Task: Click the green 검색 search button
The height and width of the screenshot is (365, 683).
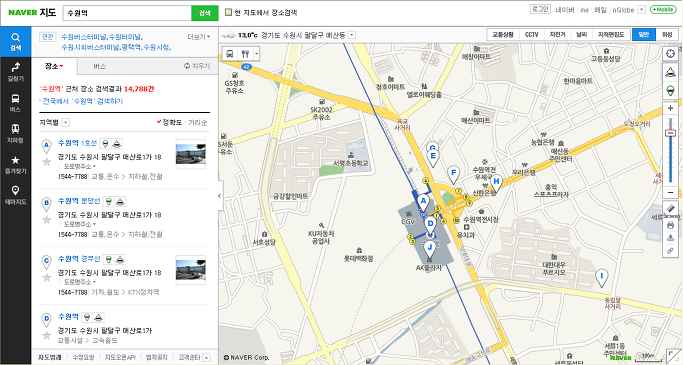Action: click(x=205, y=13)
